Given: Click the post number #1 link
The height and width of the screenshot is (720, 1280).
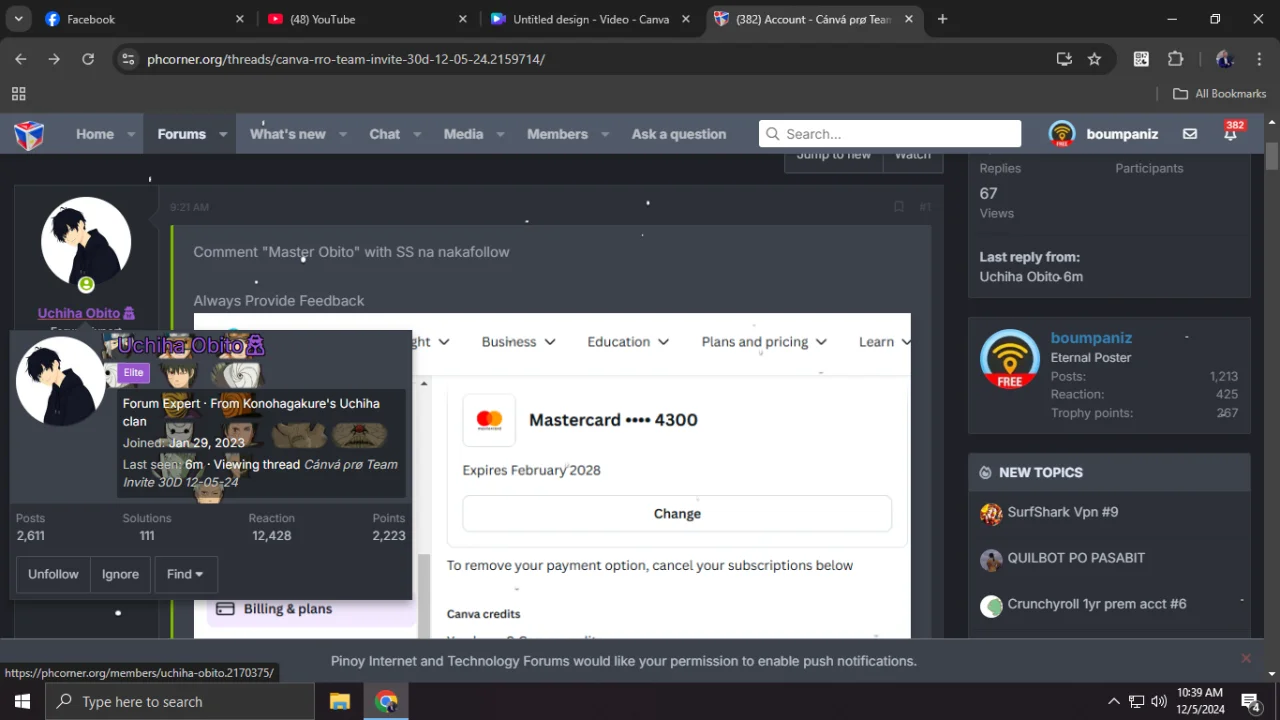Looking at the screenshot, I should pyautogui.click(x=925, y=207).
